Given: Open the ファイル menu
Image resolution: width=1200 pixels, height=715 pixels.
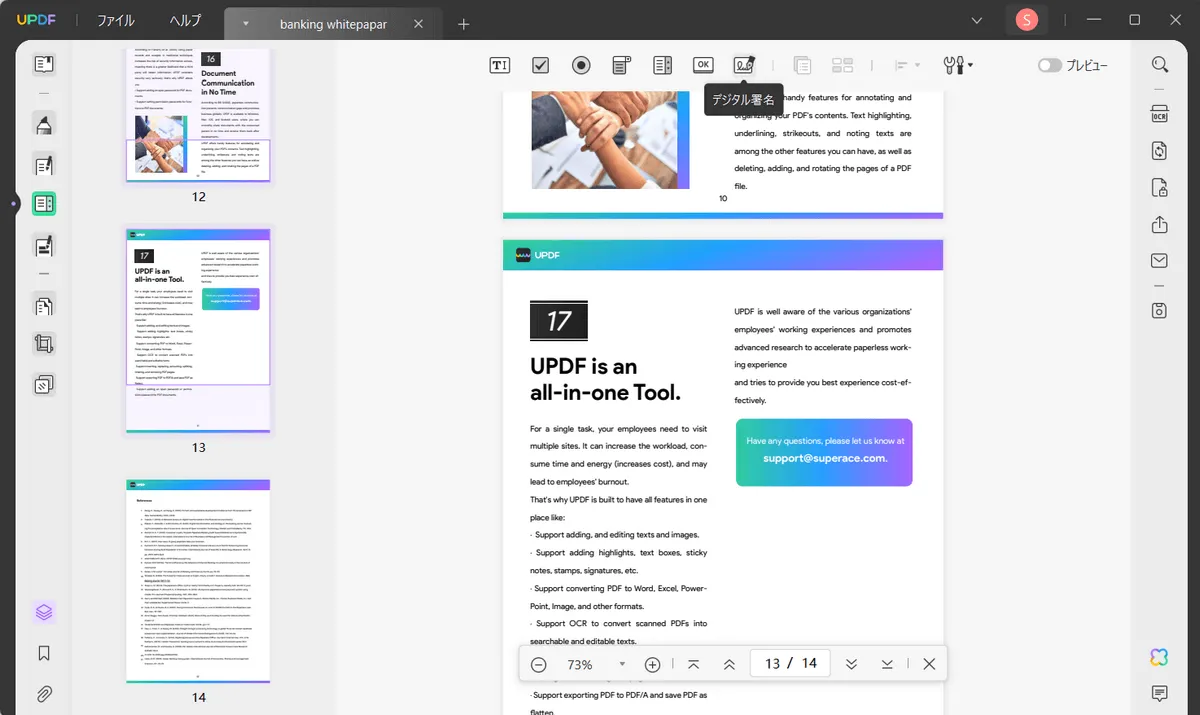Looking at the screenshot, I should pyautogui.click(x=116, y=21).
